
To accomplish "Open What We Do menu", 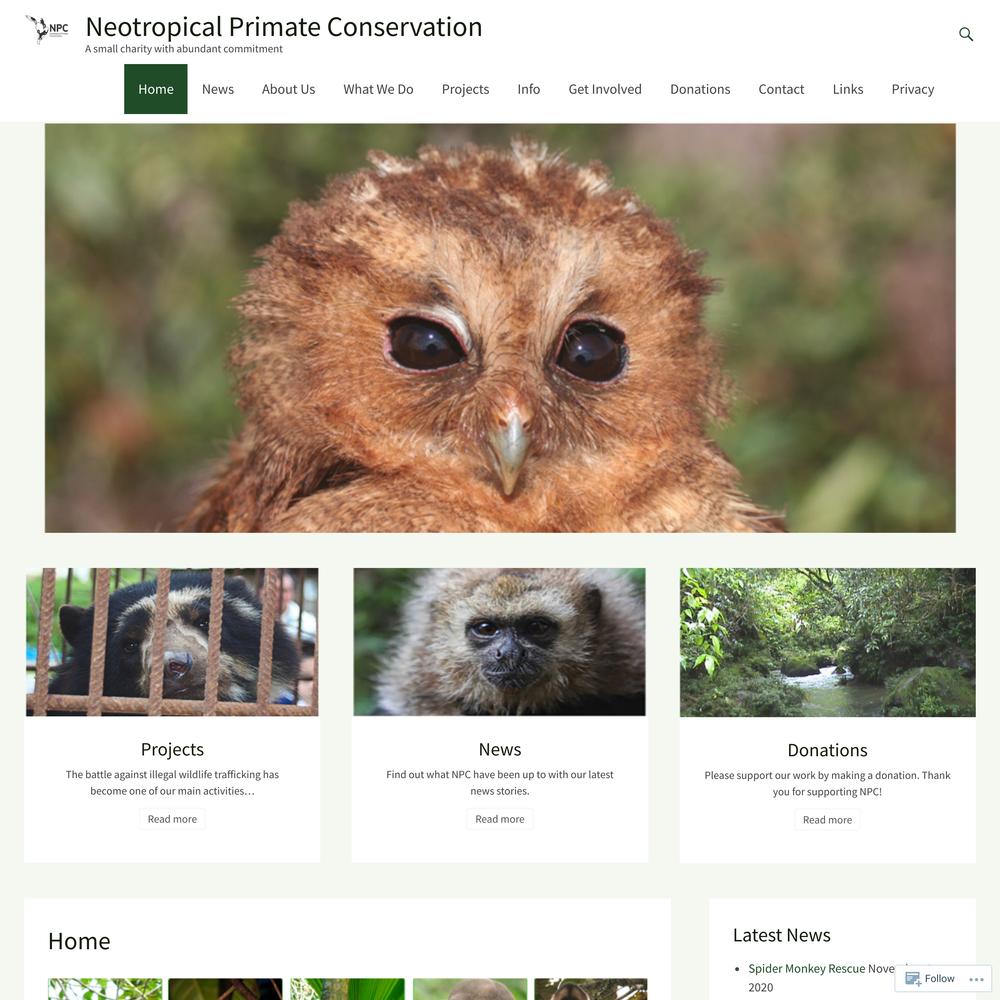I will [x=378, y=89].
